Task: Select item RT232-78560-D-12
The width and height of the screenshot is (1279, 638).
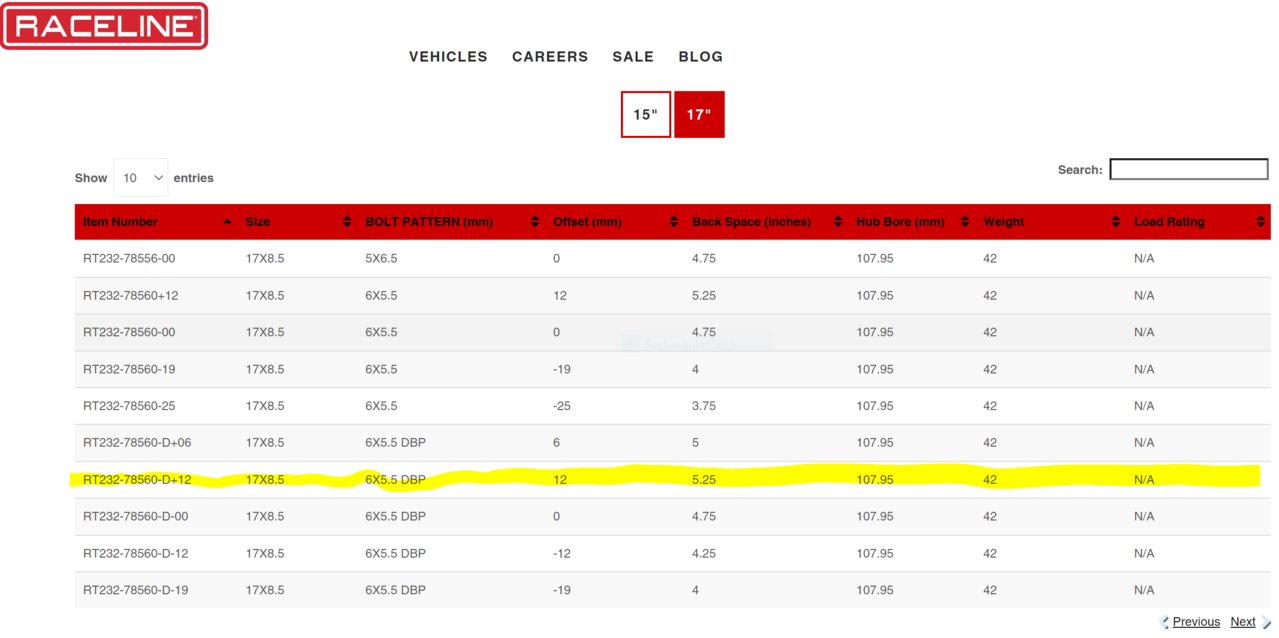Action: tap(135, 553)
